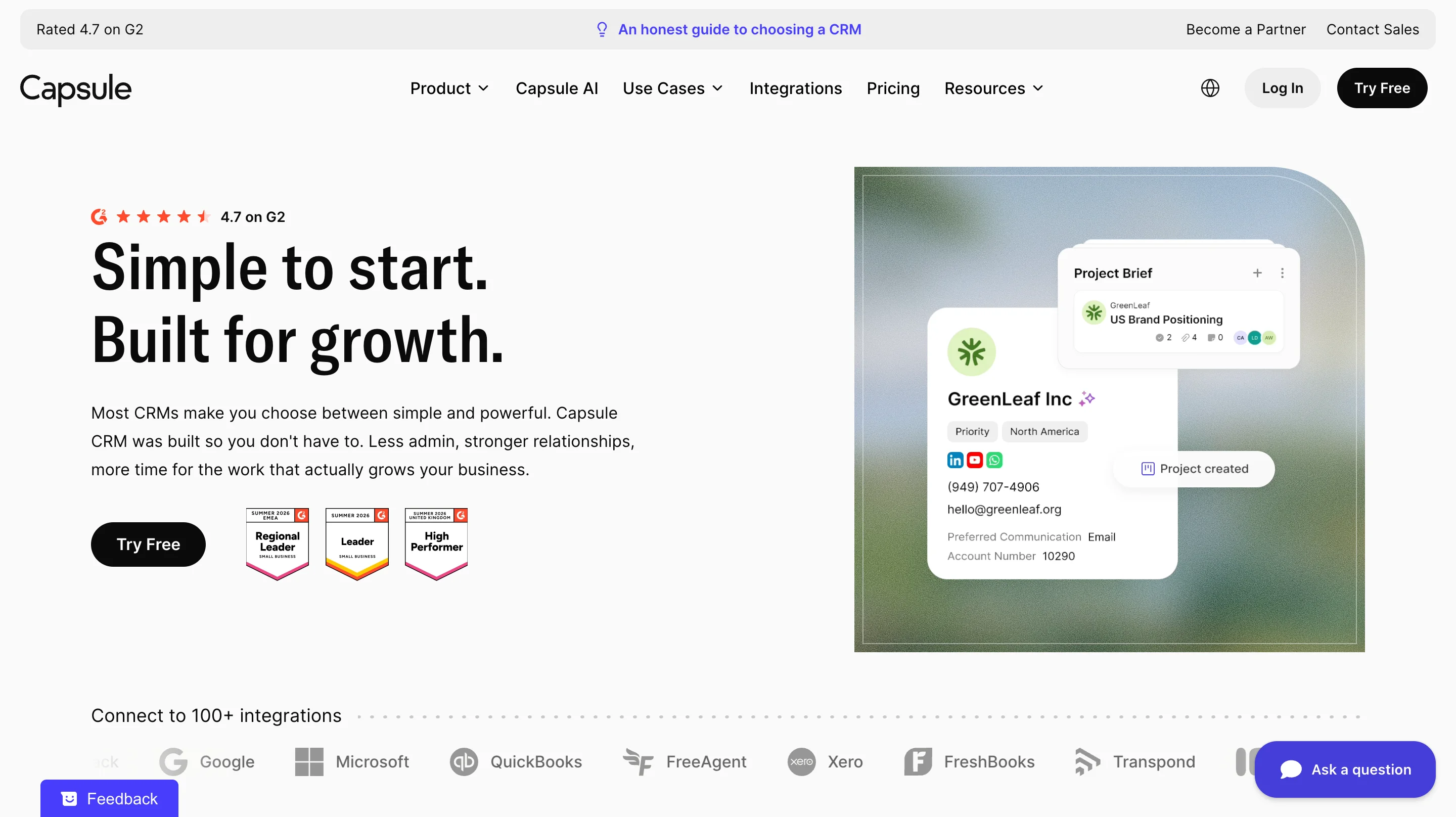Click the WhatsApp icon on GreenLeaf card
1456x817 pixels.
click(994, 460)
